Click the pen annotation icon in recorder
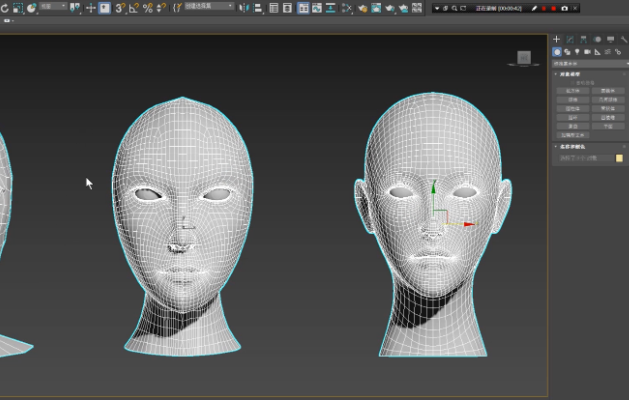This screenshot has width=629, height=400. coord(534,8)
